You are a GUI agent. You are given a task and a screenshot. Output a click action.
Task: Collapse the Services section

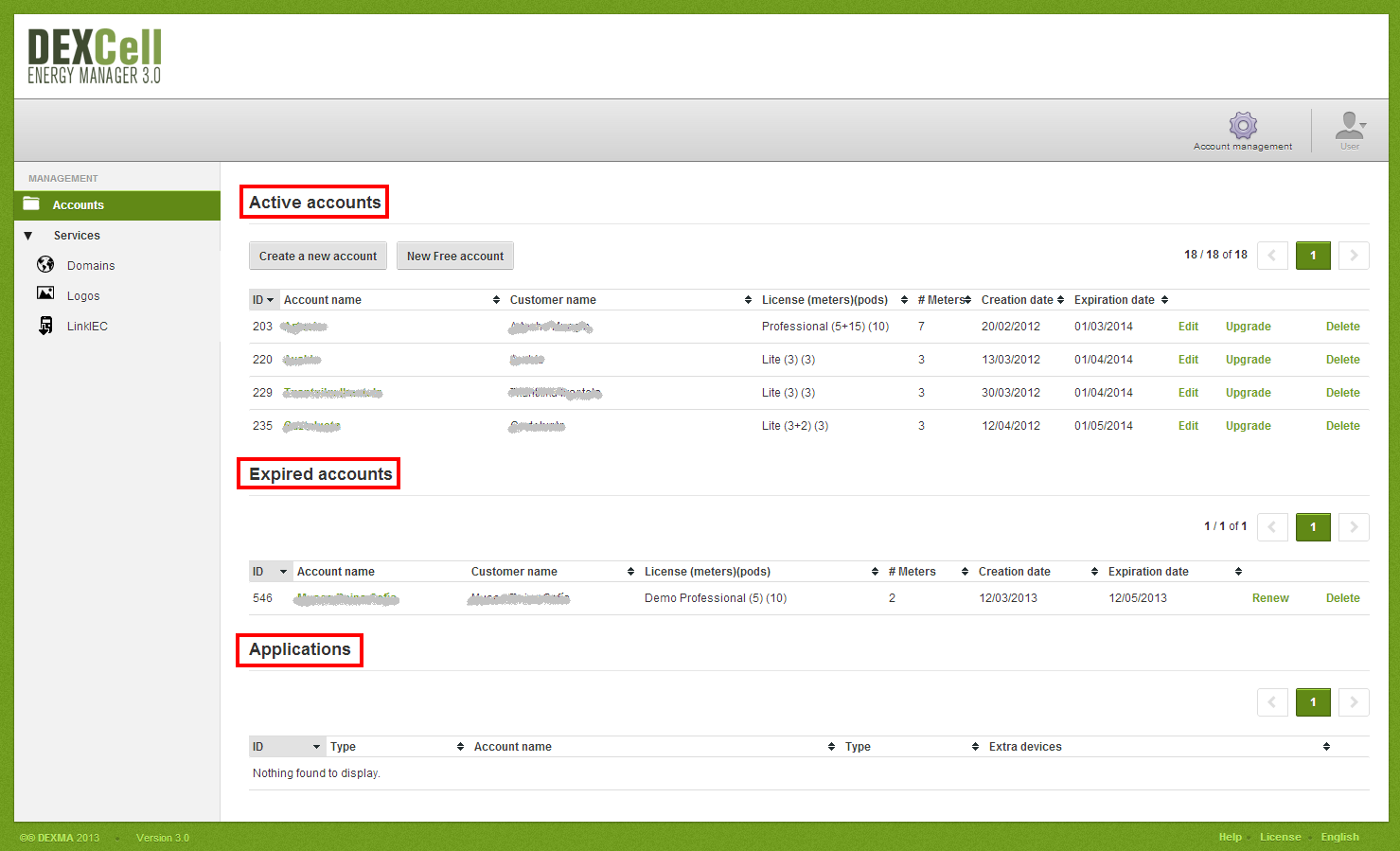[27, 235]
